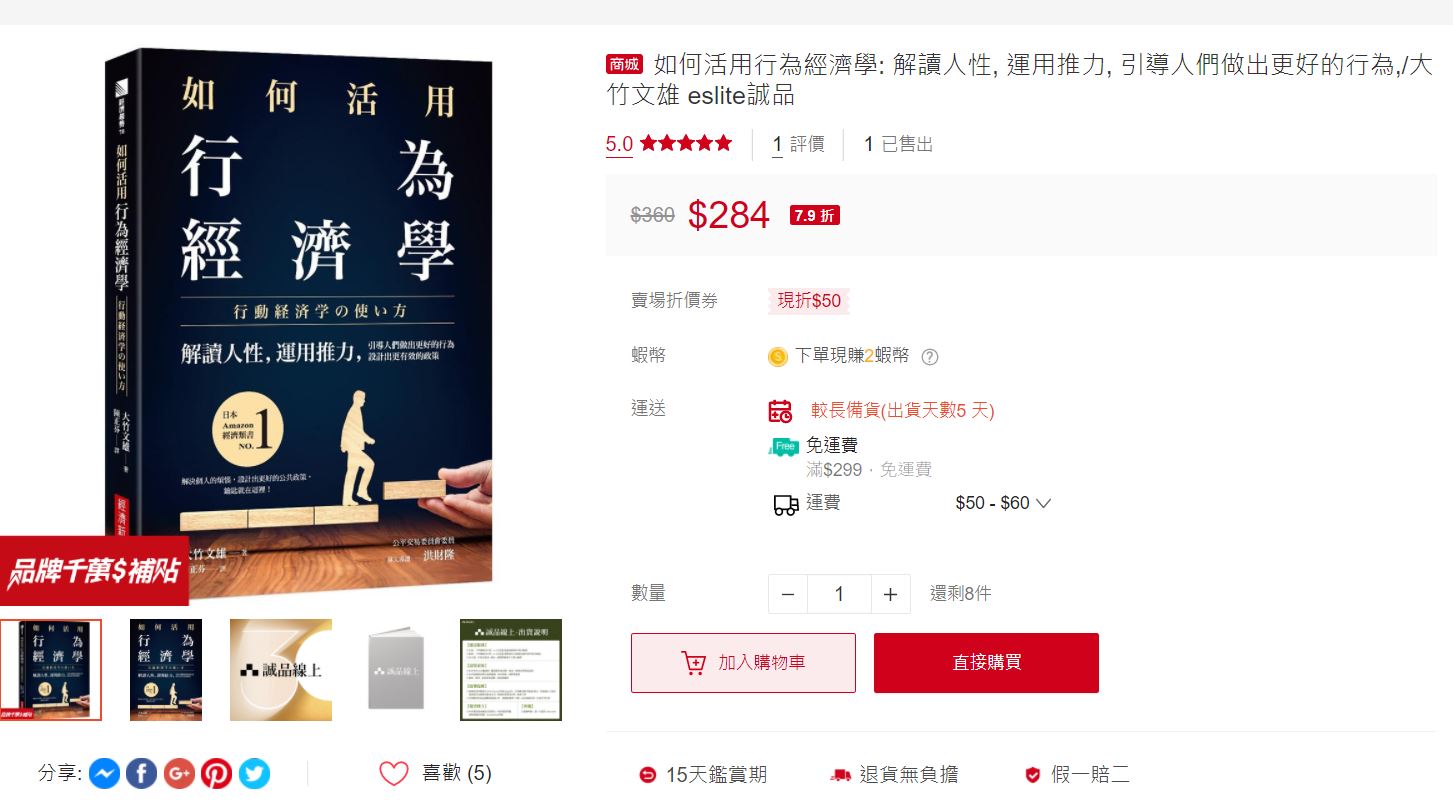Open the 1 評價 ratings link
This screenshot has width=1453, height=812.
[x=798, y=144]
